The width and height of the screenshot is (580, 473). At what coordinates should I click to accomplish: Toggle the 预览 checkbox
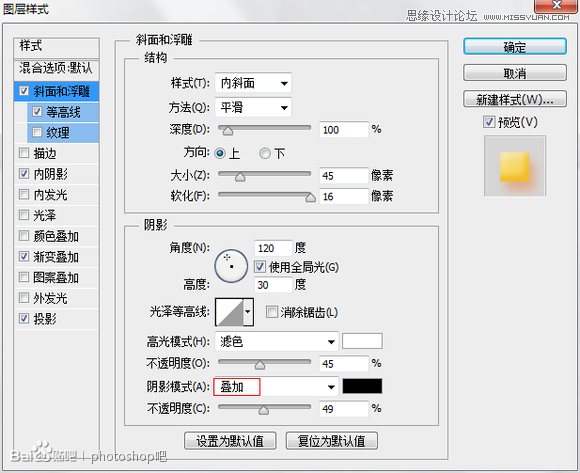489,122
